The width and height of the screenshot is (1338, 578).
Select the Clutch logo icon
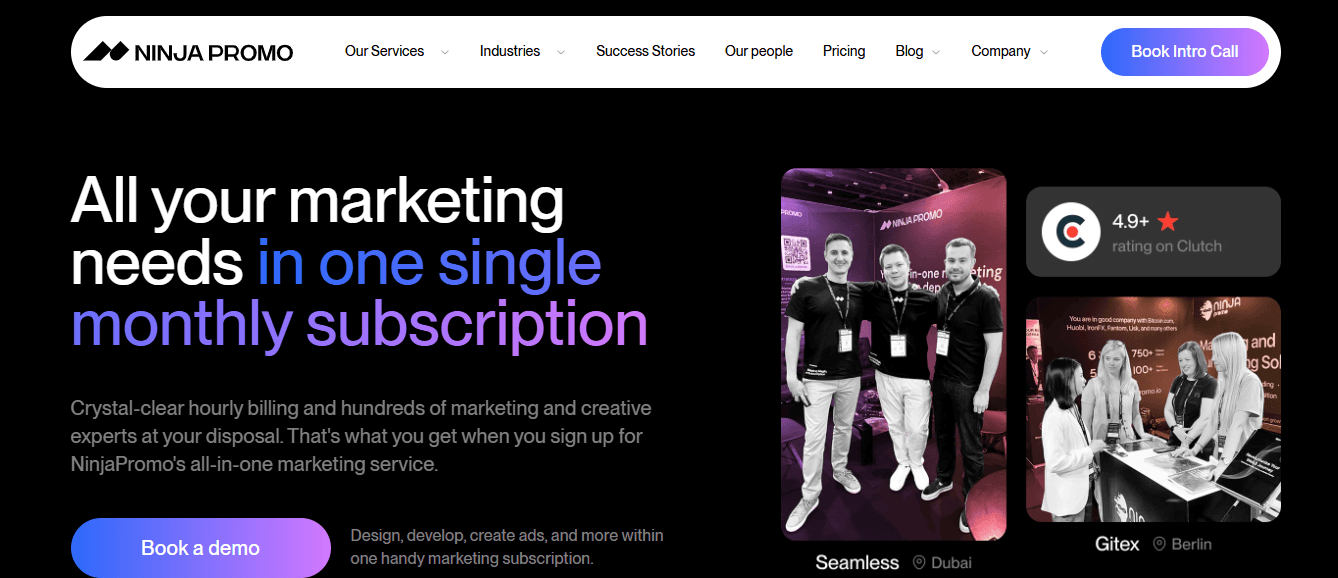click(1070, 231)
